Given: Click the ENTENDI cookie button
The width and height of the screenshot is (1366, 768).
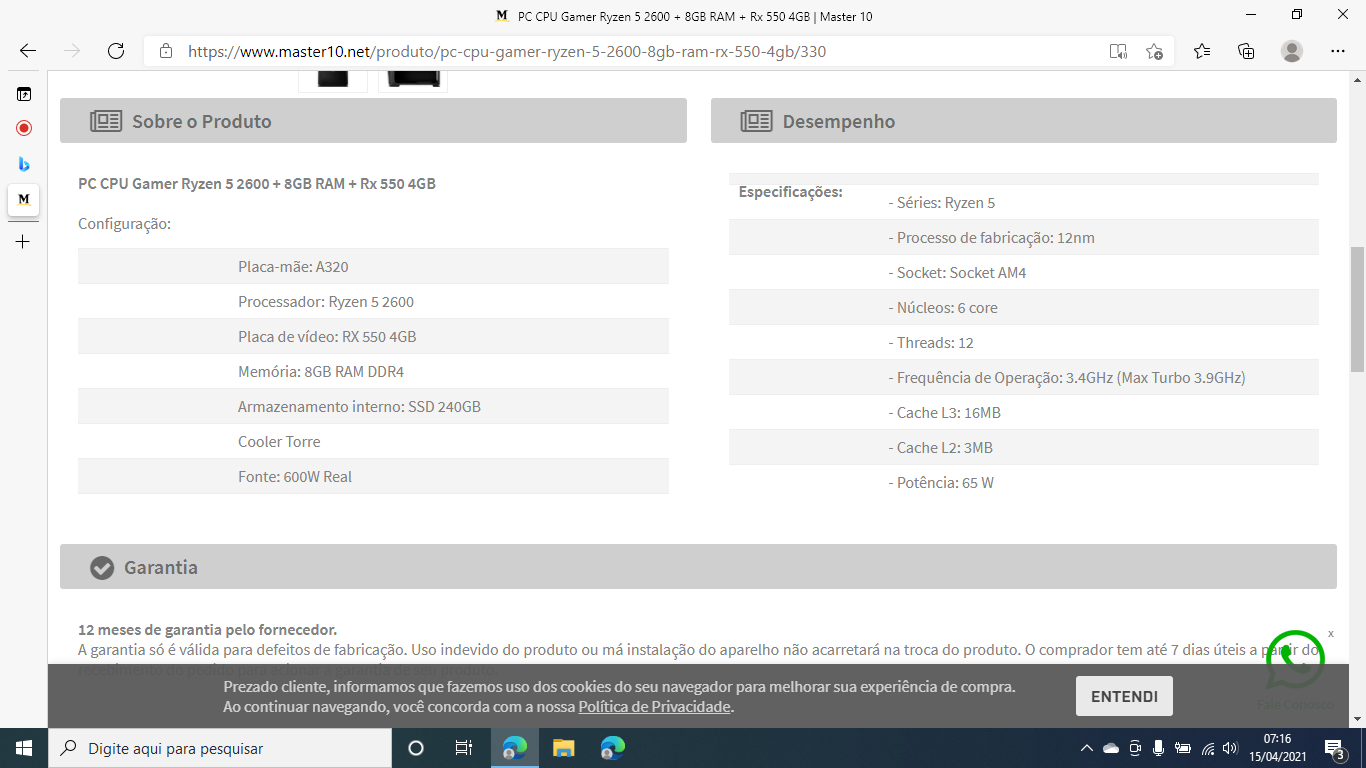Looking at the screenshot, I should point(1124,696).
